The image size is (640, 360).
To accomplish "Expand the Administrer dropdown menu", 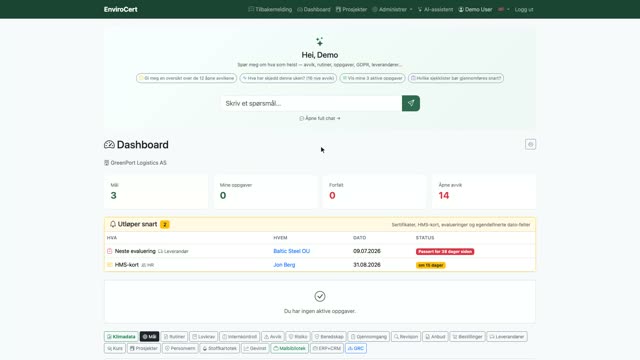I will [392, 9].
